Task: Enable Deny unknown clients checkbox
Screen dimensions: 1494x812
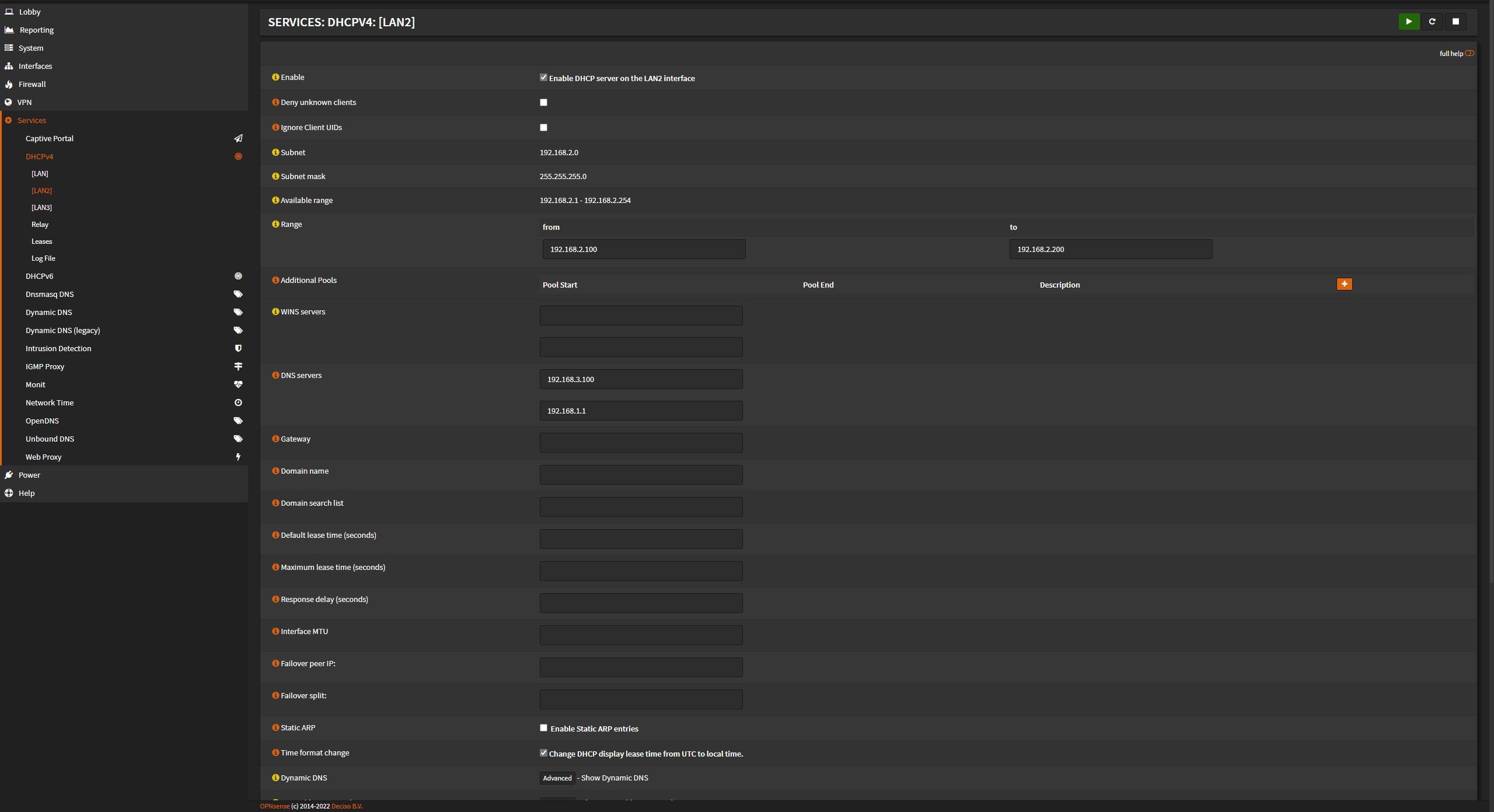Action: (x=543, y=103)
